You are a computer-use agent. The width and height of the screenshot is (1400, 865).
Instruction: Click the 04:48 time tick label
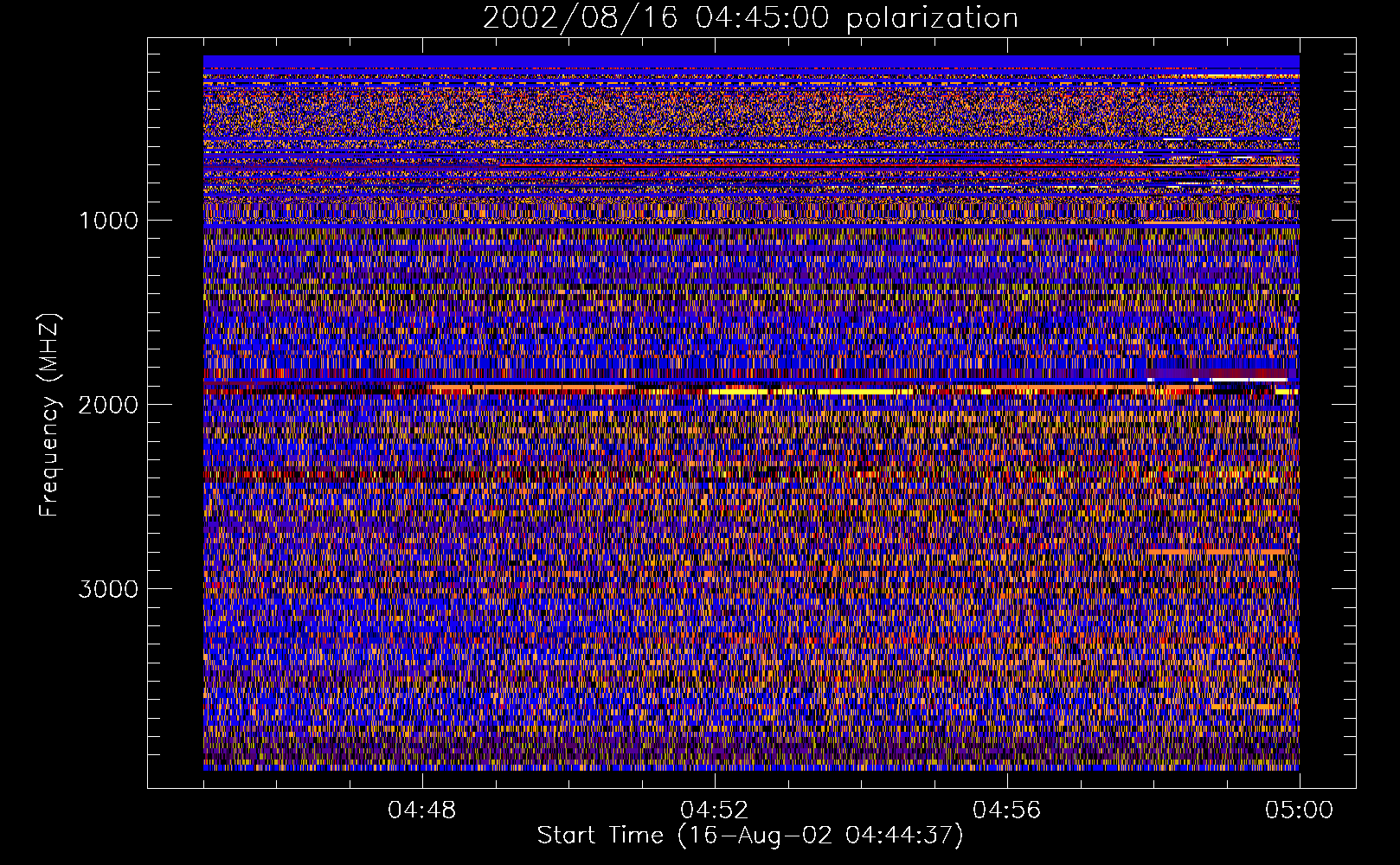422,811
